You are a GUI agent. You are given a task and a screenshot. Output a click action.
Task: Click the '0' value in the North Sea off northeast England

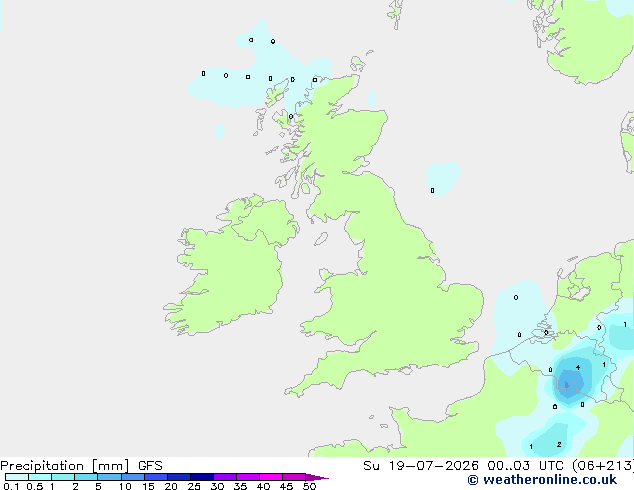432,190
